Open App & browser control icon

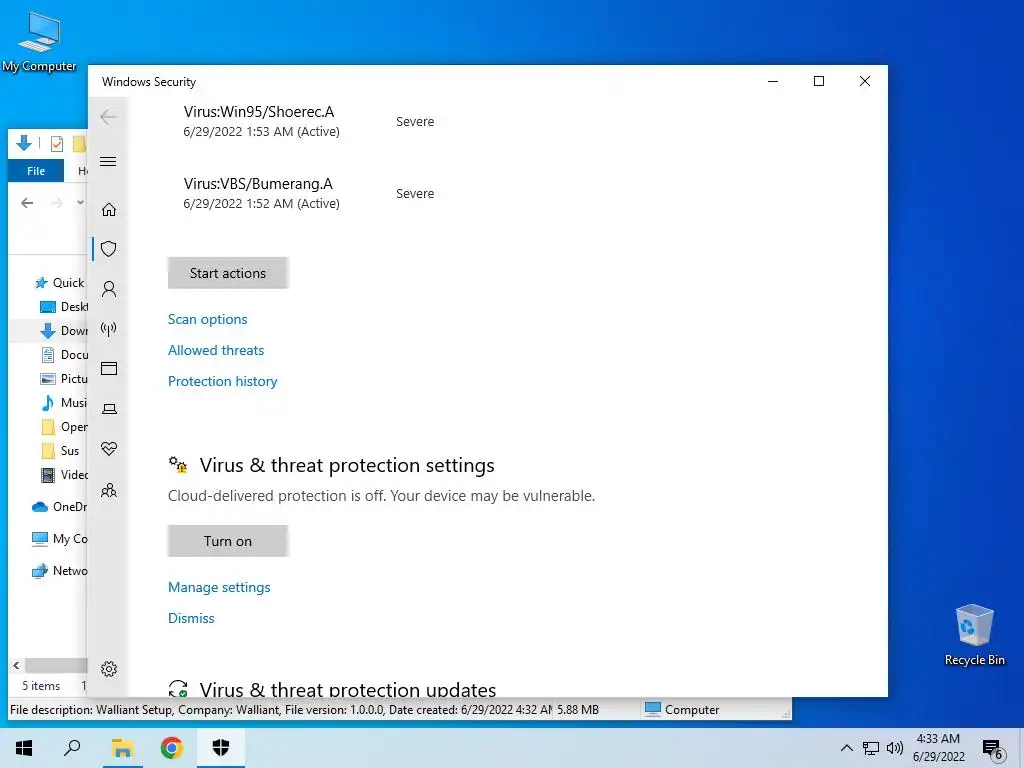108,369
